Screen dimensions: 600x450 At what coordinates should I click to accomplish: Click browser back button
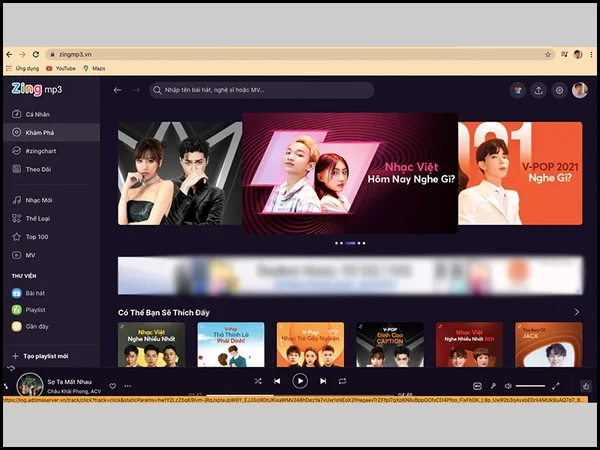coord(9,54)
